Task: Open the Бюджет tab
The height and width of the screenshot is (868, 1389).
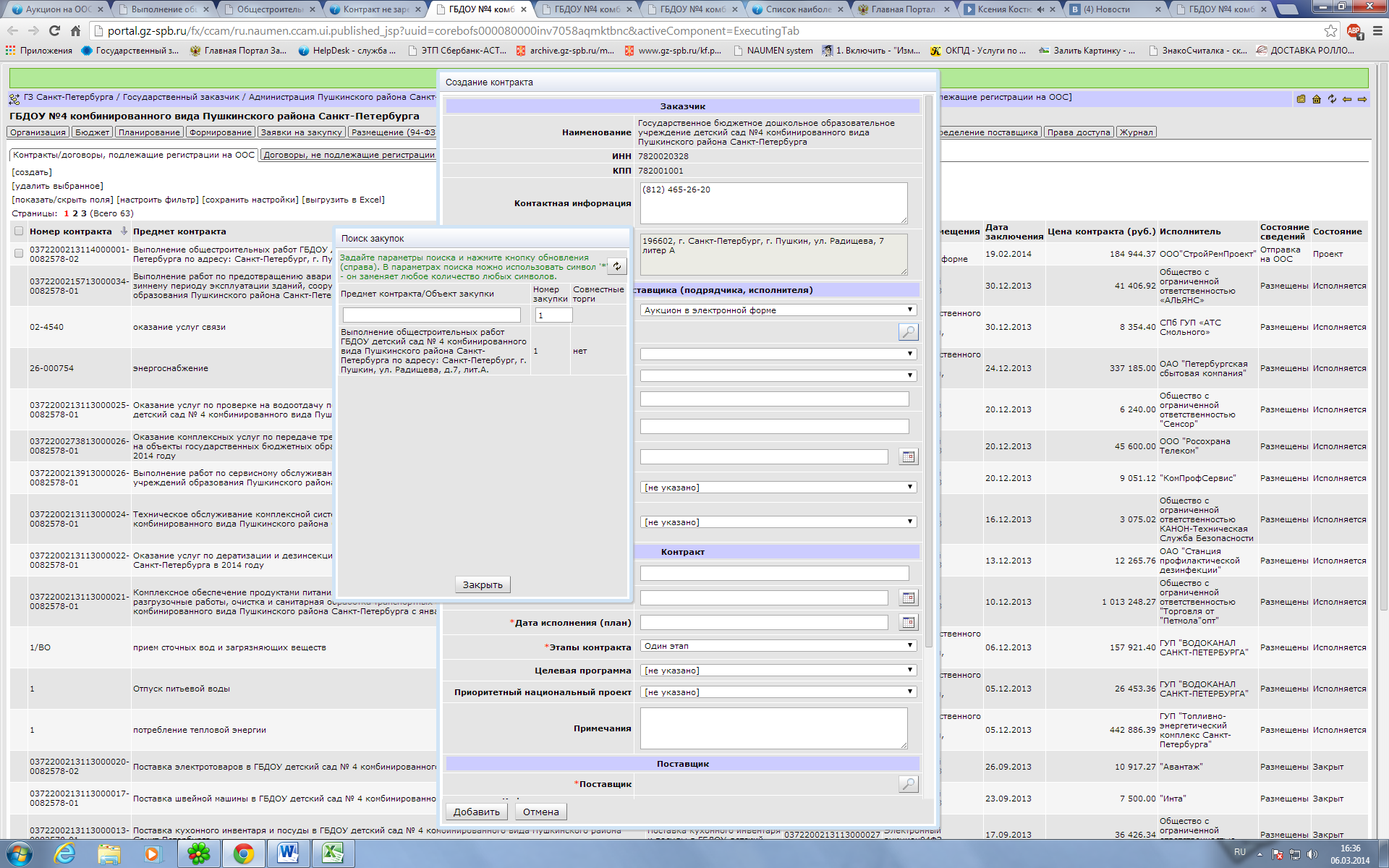Action: tap(93, 132)
